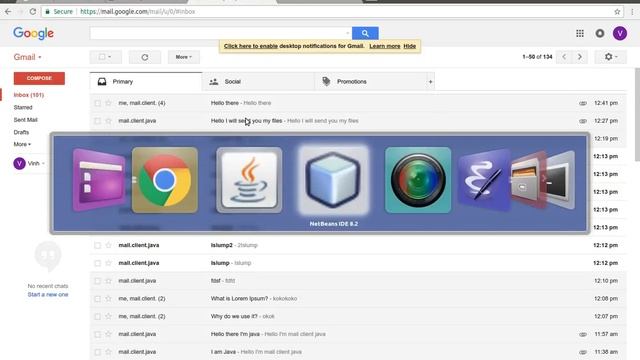640x360 pixels.
Task: Select the 'Hello there I'm java' checkbox
Action: [x=98, y=334]
